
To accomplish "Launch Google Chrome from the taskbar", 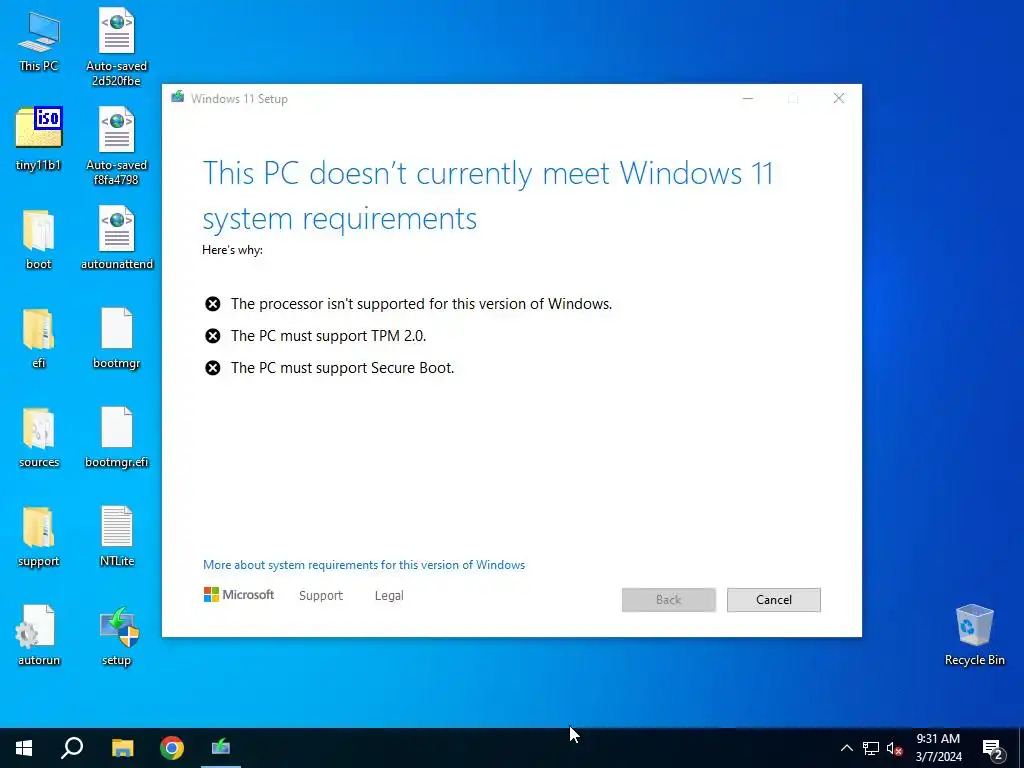I will tap(172, 748).
